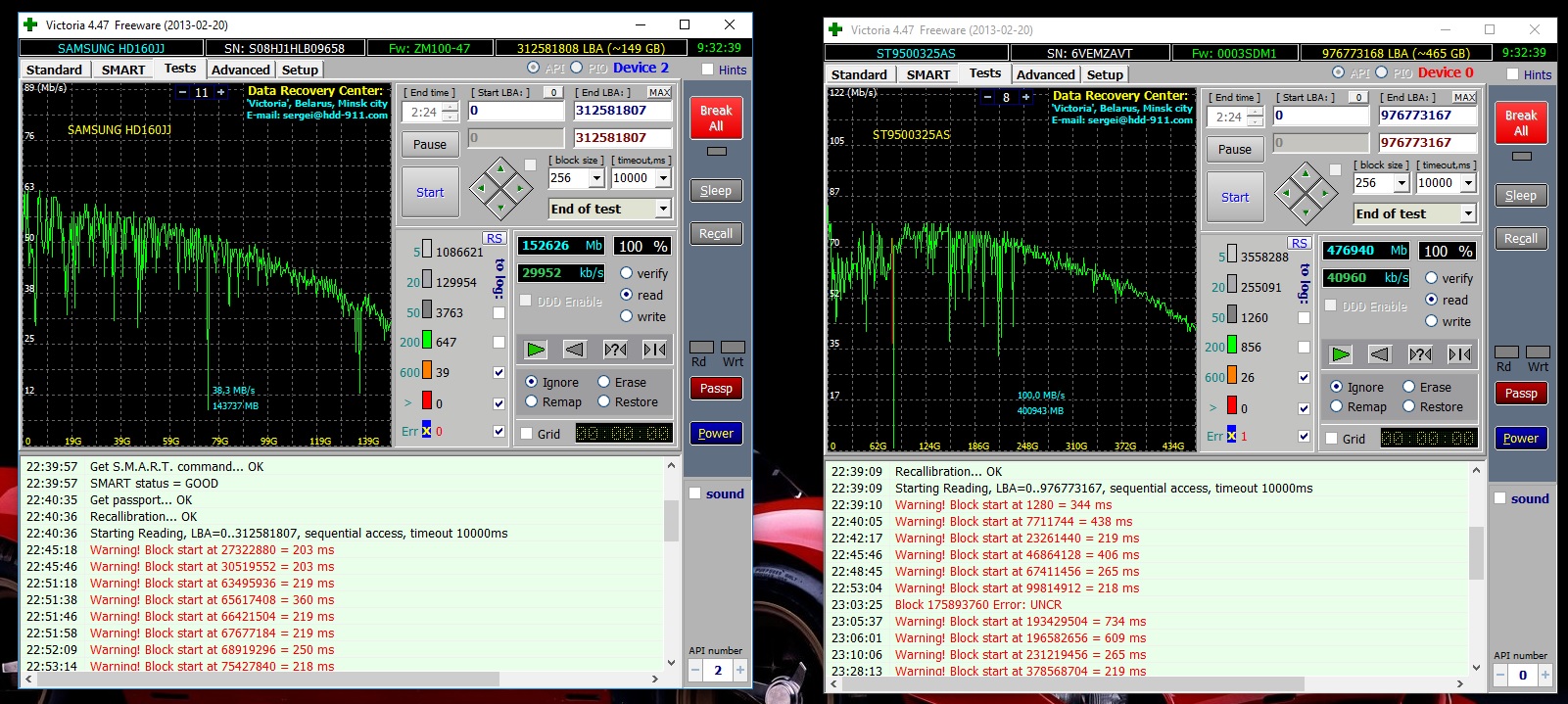Viewport: 1568px width, 704px height.
Task: Open block size dropdown in ST9500325AS window
Action: (x=1402, y=183)
